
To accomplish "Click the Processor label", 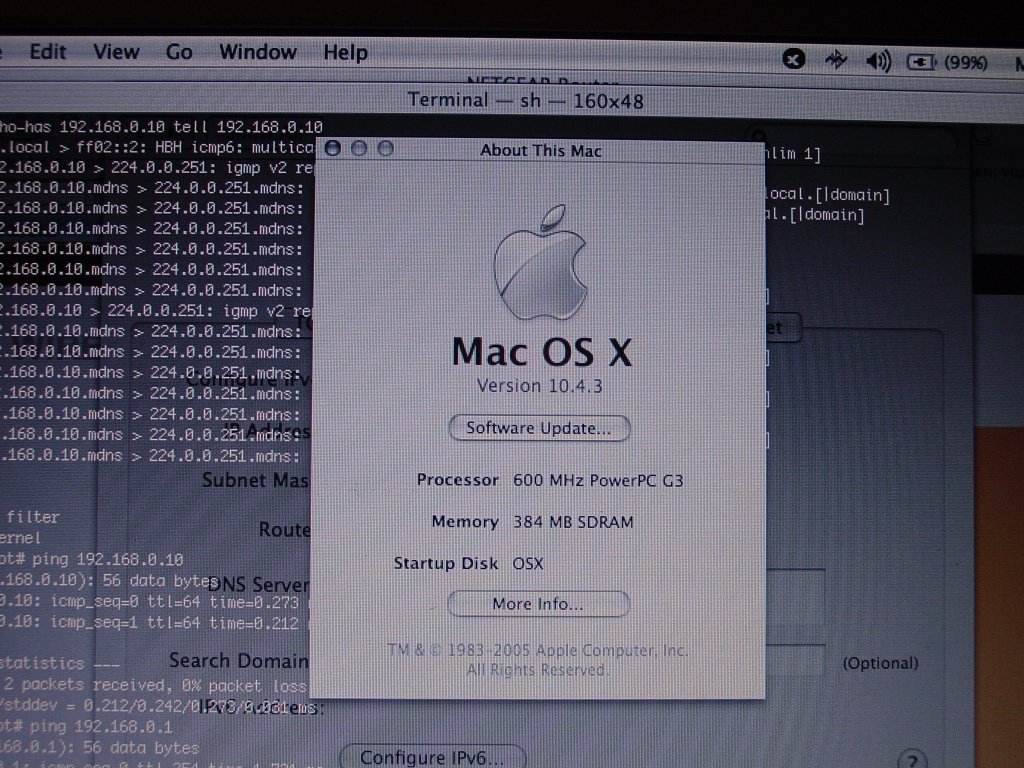I will (458, 480).
